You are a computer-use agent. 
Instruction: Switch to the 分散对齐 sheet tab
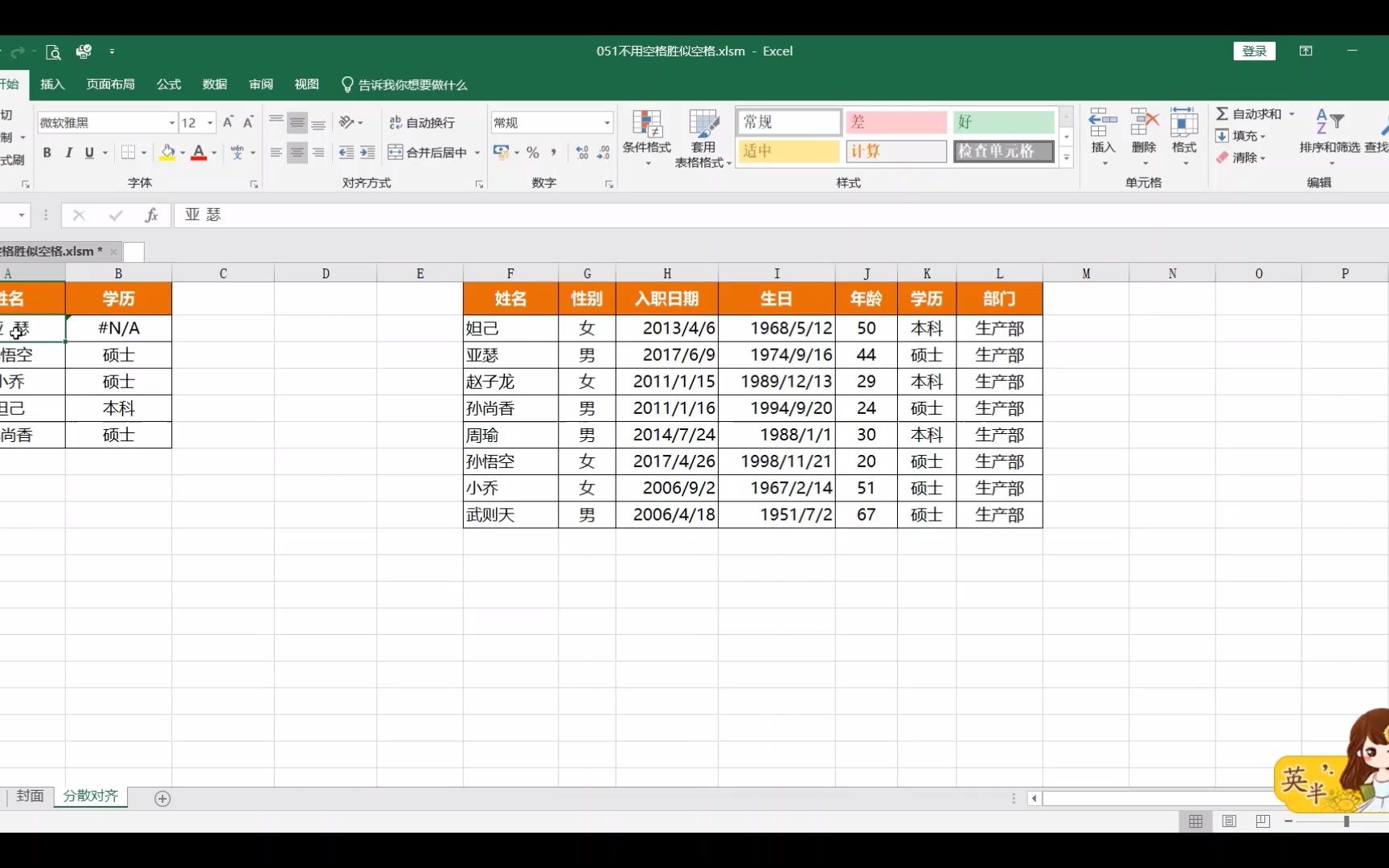point(90,796)
